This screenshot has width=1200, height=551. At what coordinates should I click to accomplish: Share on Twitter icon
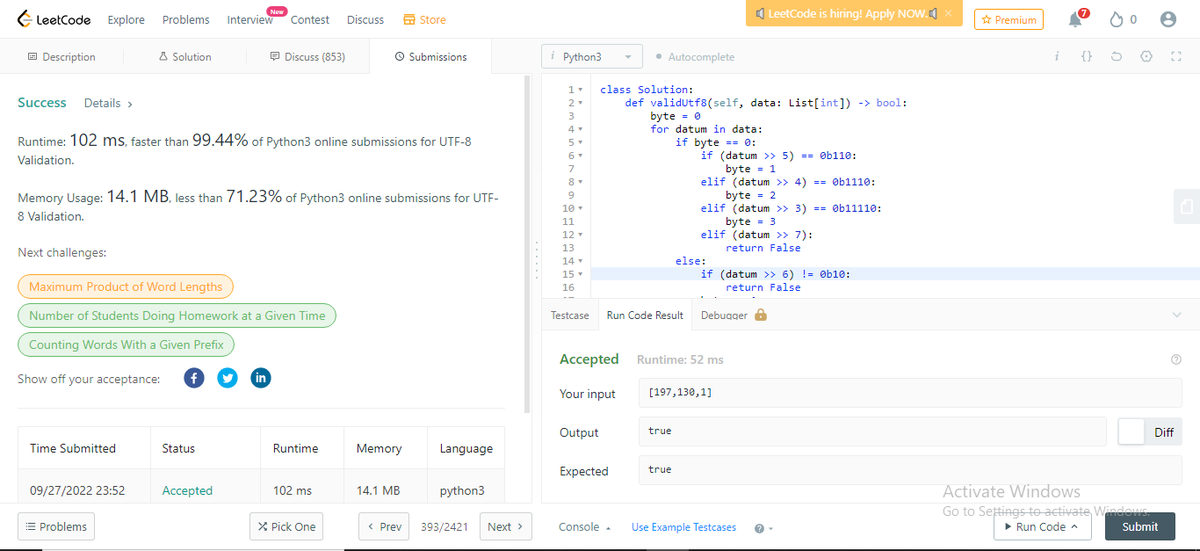point(227,378)
